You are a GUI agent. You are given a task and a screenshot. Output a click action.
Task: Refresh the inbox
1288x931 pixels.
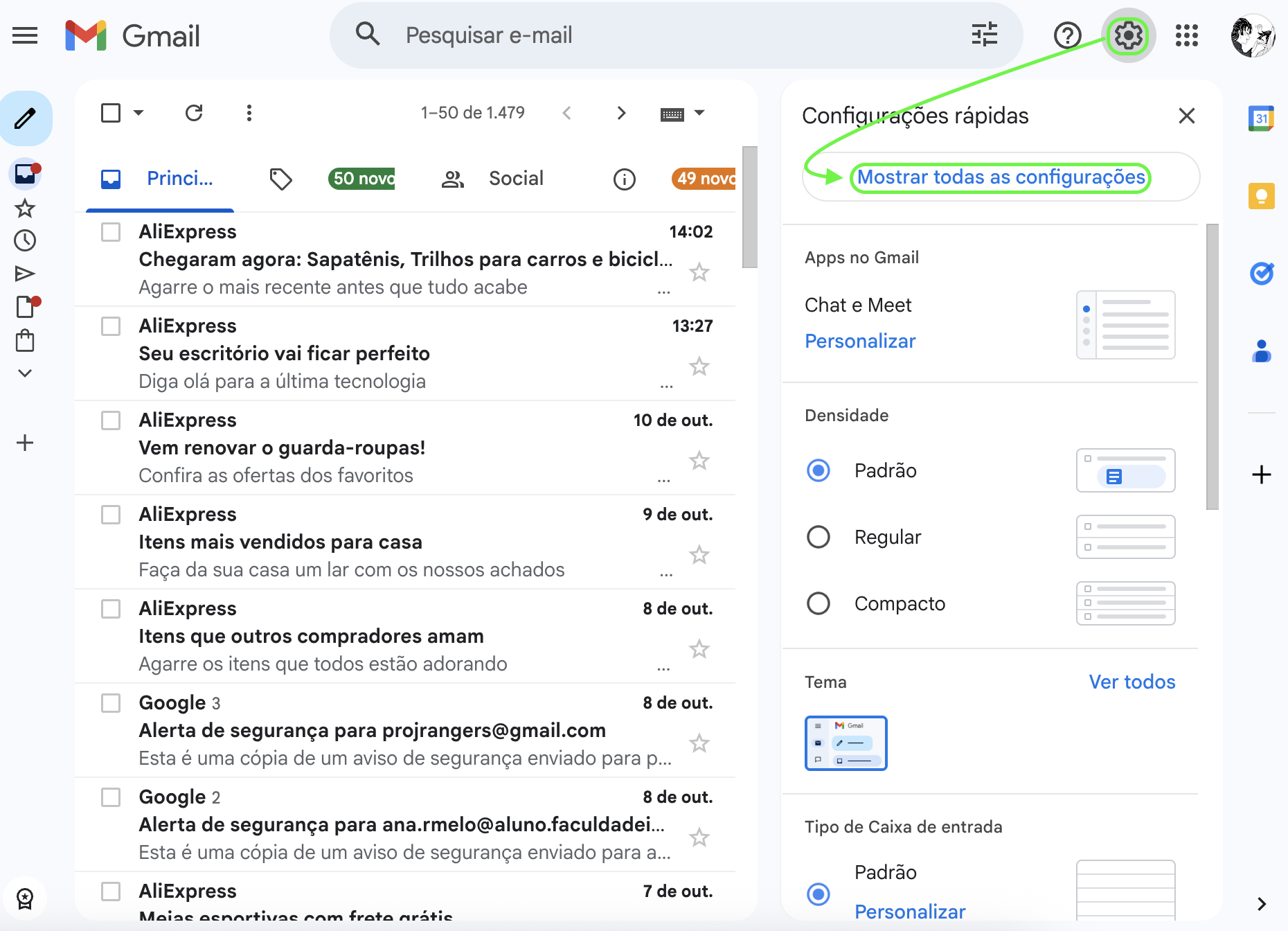tap(194, 112)
